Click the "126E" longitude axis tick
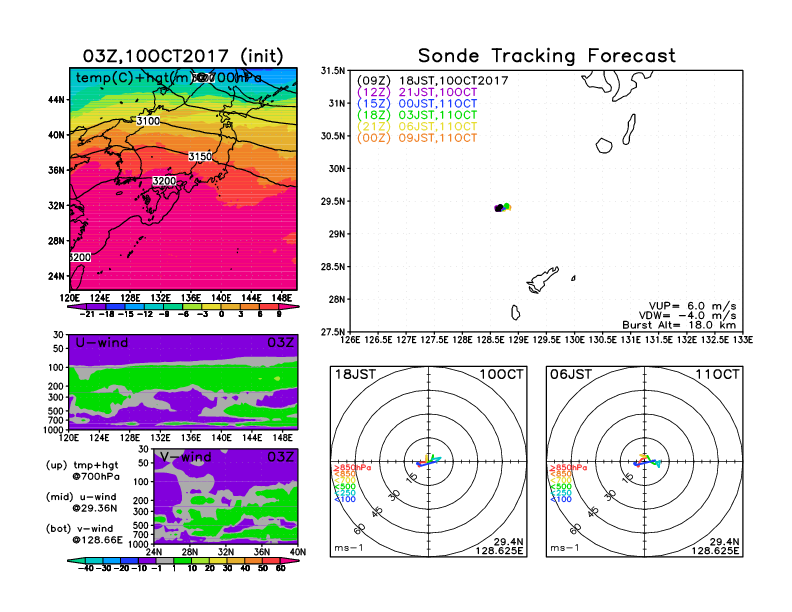Image resolution: width=792 pixels, height=612 pixels. point(350,340)
